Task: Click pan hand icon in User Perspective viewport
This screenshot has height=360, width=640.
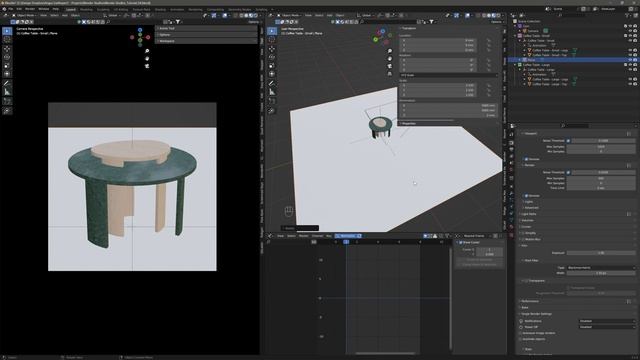Action: 390,58
